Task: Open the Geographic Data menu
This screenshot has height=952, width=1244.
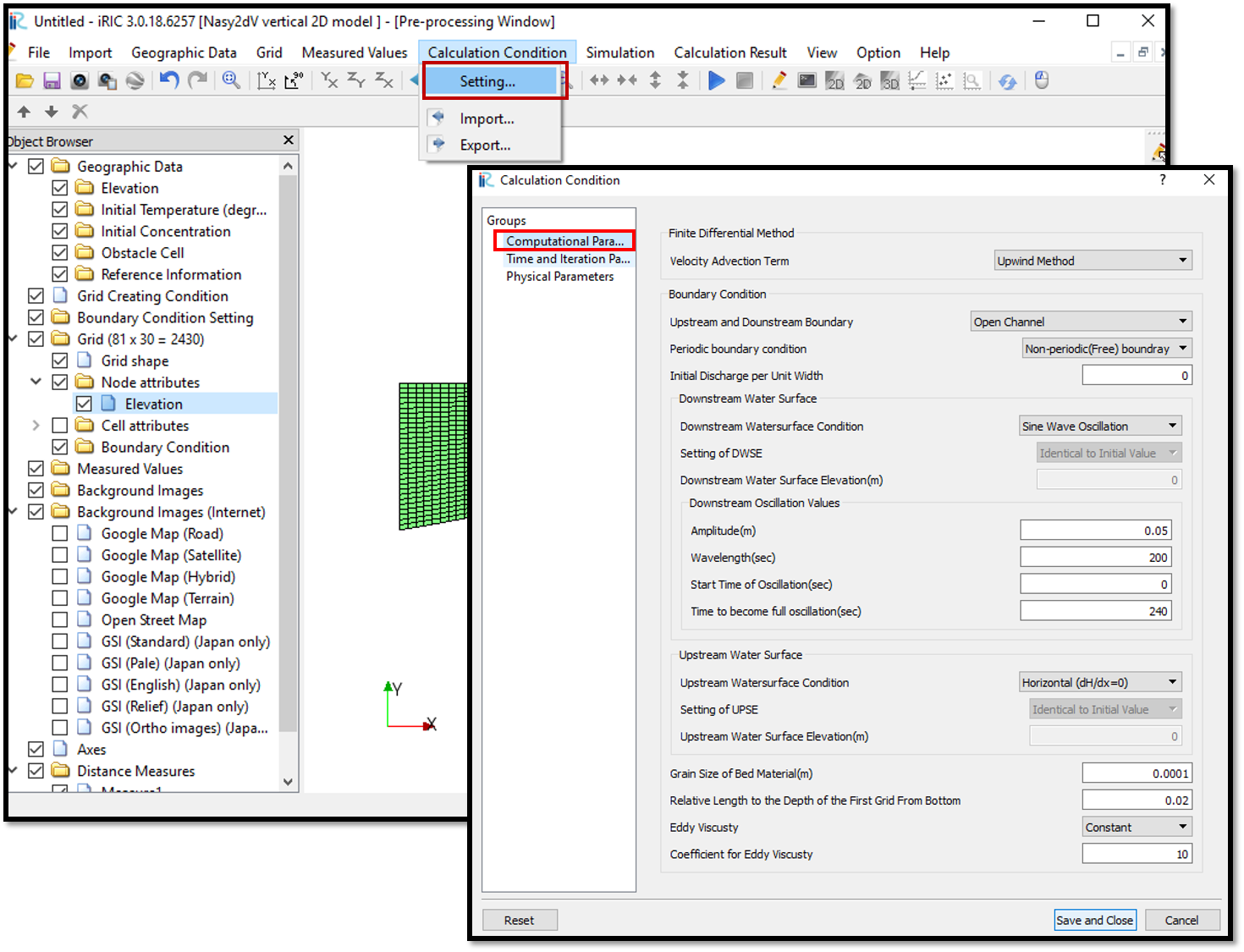Action: 184,52
